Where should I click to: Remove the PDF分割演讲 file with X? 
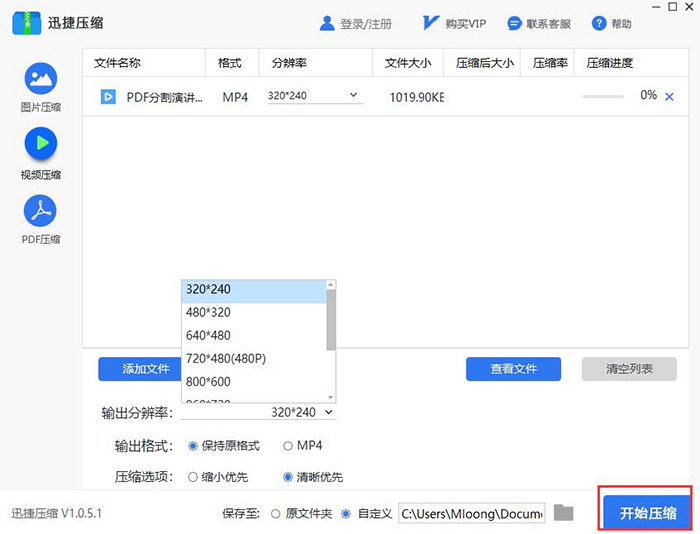(669, 96)
